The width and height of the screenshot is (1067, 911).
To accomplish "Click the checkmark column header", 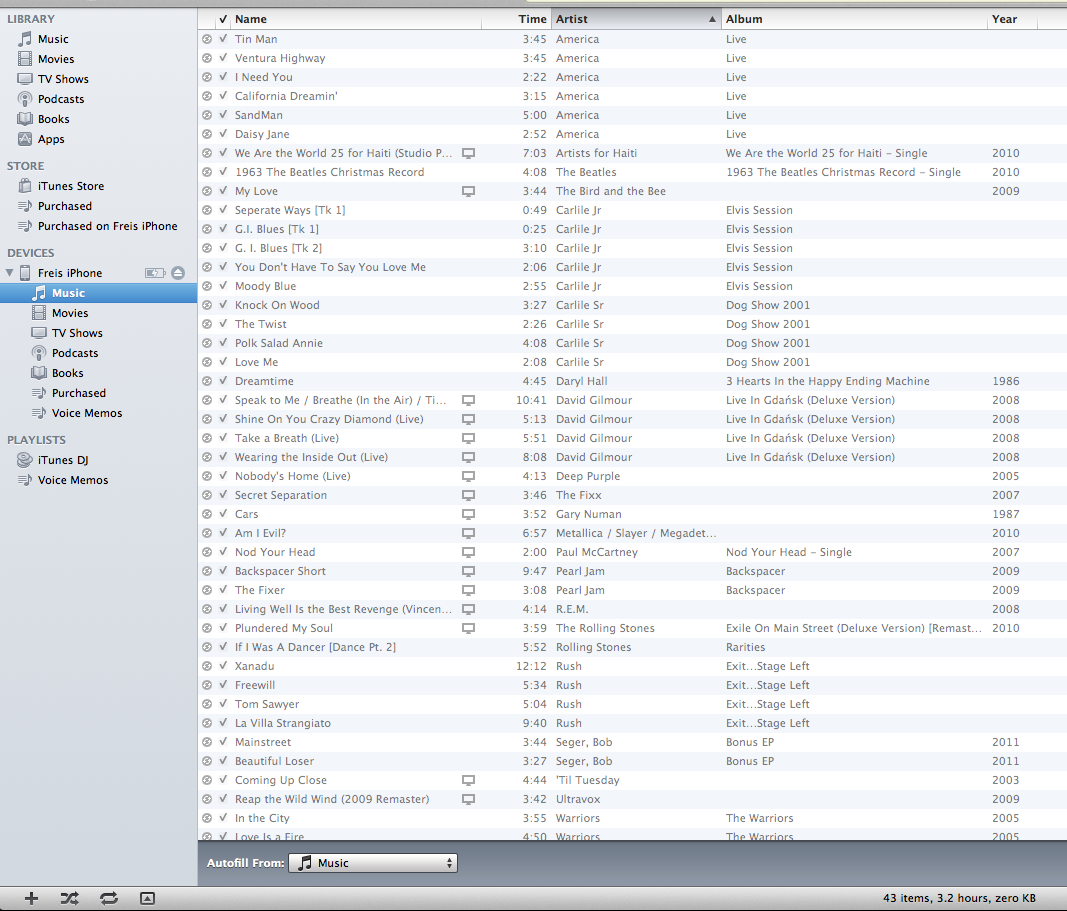I will click(223, 19).
